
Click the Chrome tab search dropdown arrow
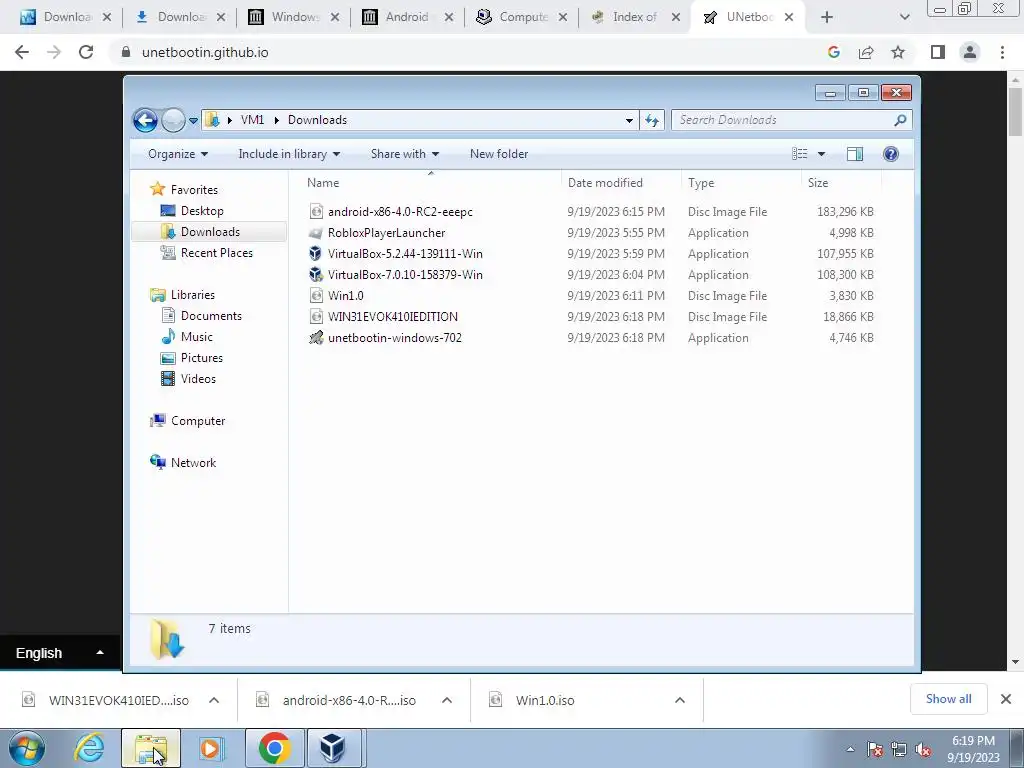coord(904,18)
